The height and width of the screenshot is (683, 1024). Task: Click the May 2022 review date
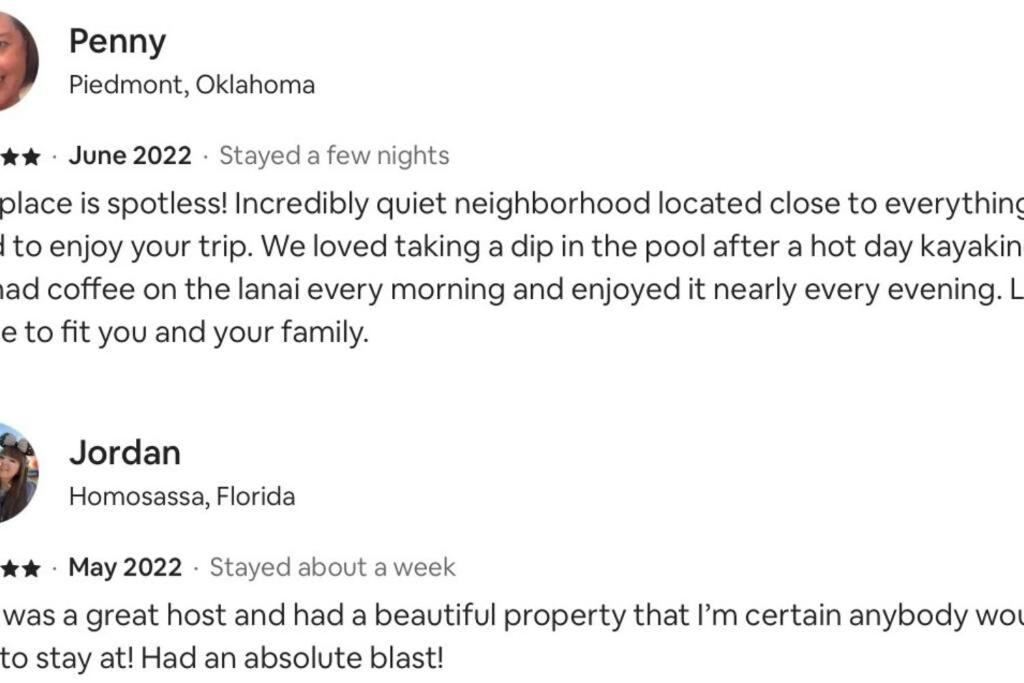[x=125, y=567]
